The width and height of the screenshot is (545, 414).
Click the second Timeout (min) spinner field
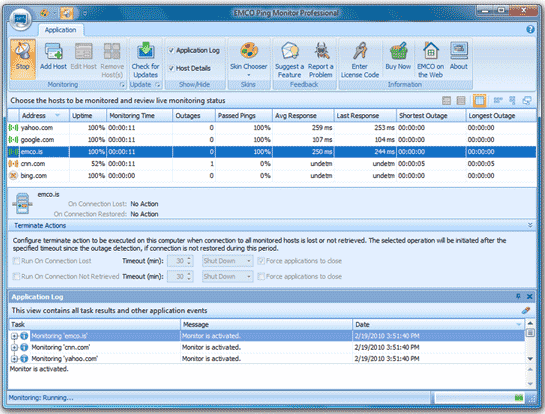[x=180, y=276]
